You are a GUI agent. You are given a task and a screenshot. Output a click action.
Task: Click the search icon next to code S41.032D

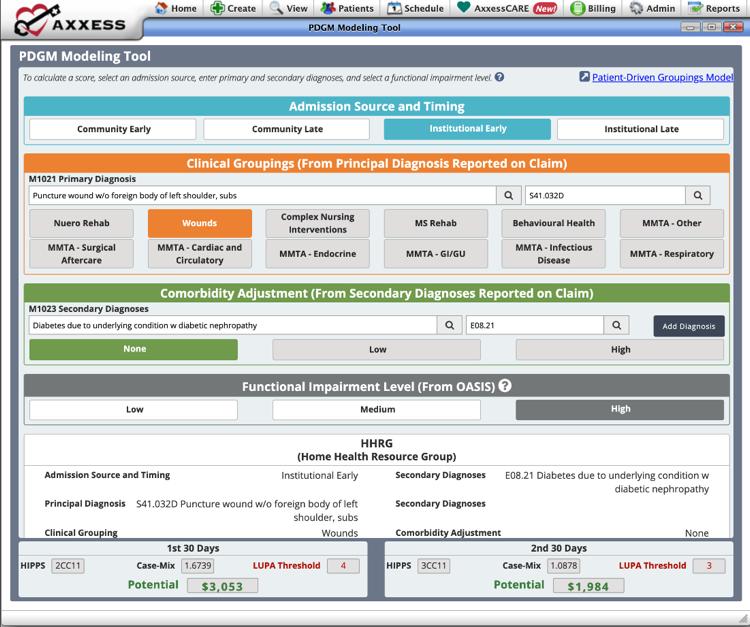point(698,196)
